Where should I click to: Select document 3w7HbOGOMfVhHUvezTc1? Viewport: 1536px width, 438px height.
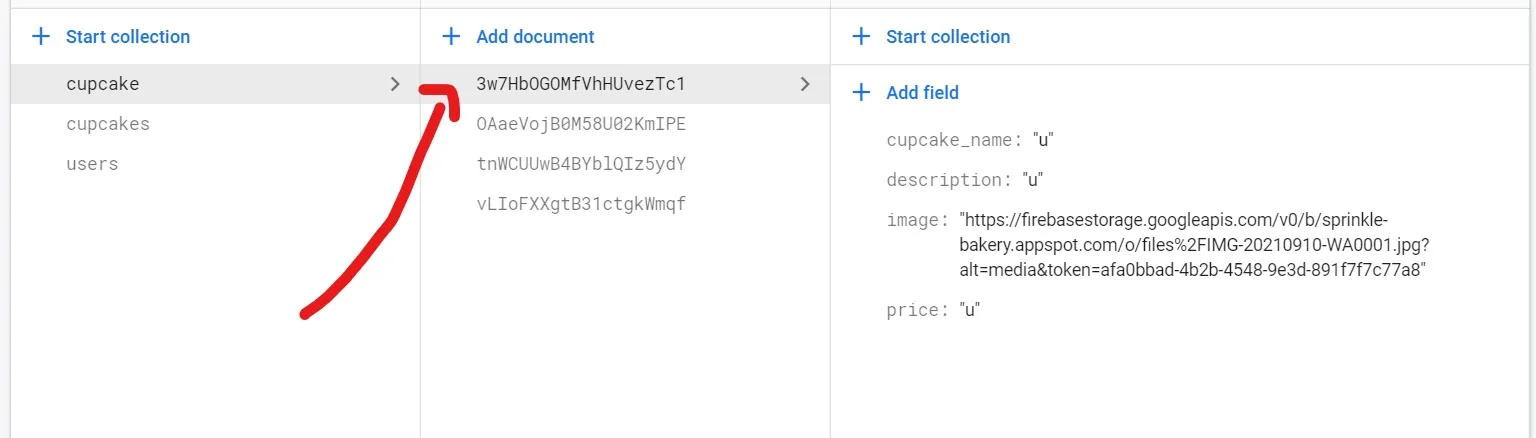pyautogui.click(x=581, y=84)
